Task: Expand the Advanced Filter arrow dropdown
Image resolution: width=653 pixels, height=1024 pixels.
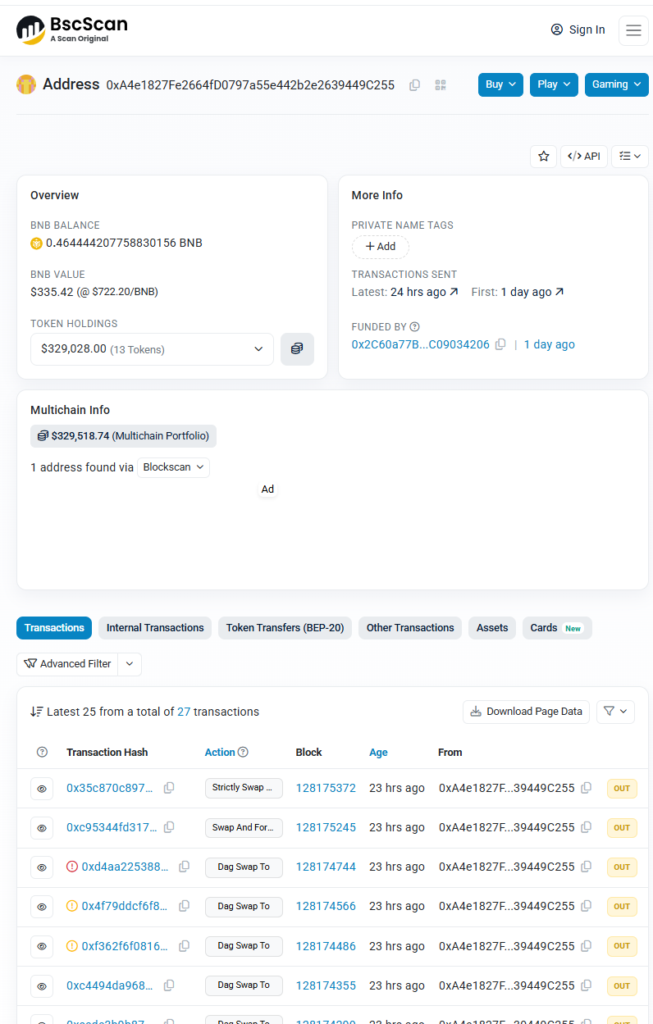Action: [129, 664]
